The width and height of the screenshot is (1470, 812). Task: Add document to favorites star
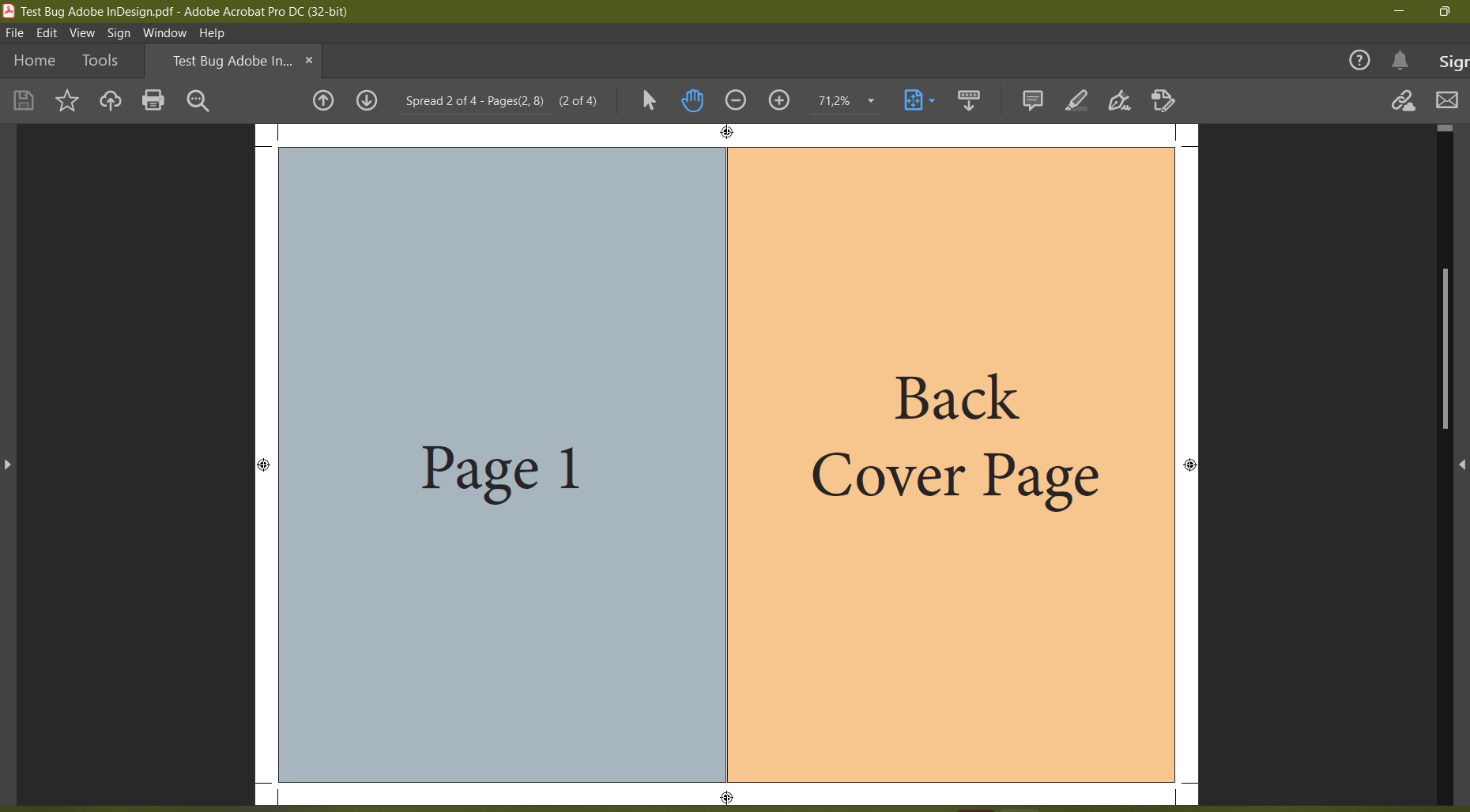67,101
